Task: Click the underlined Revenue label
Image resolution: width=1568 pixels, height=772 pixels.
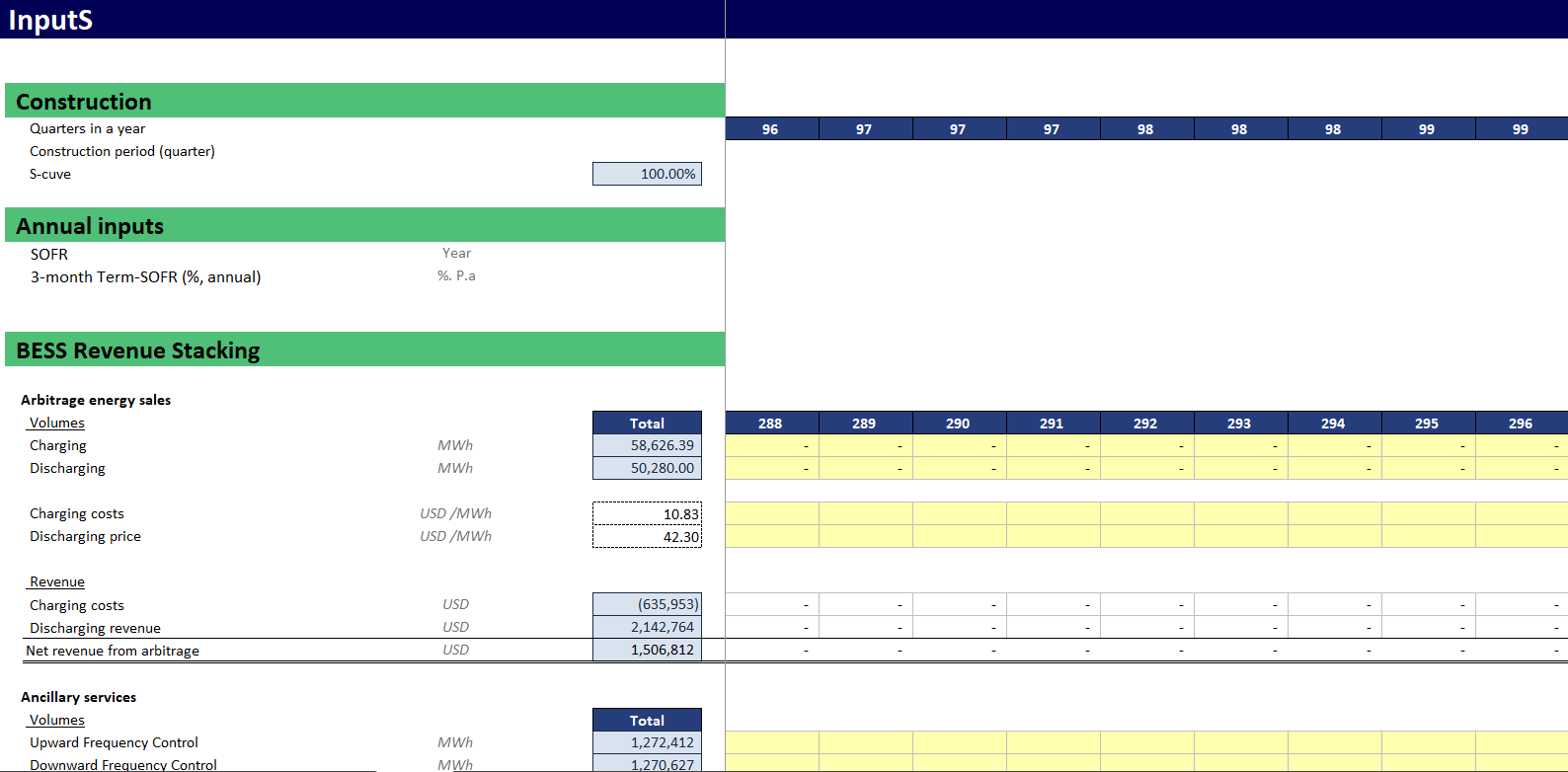Action: pos(57,581)
